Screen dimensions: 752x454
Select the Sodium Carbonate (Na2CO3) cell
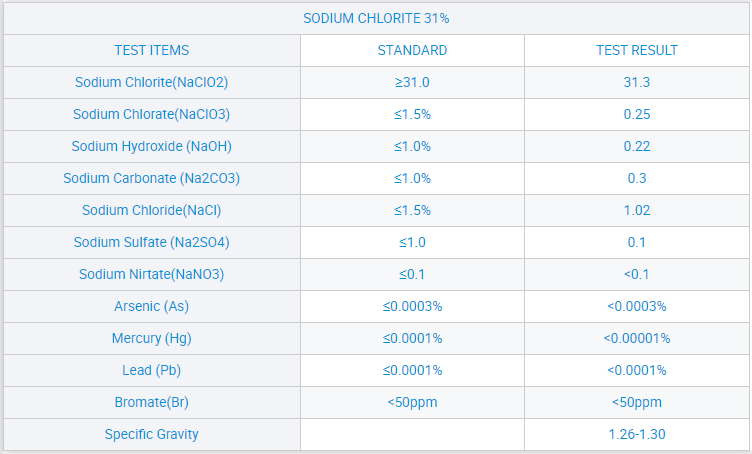pos(152,178)
